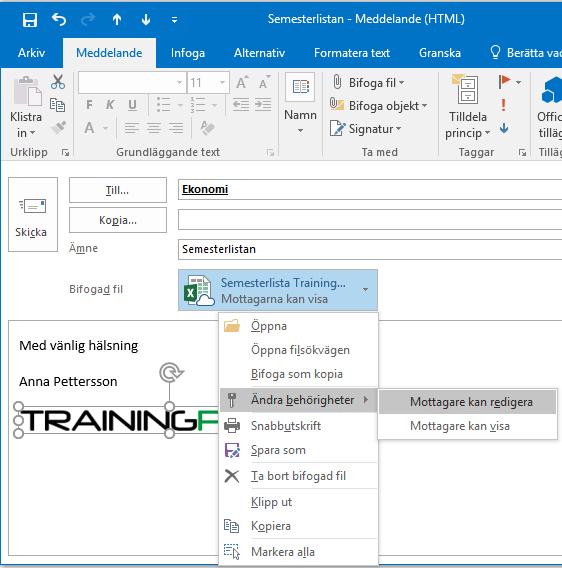Click in the Kopia address field
The height and width of the screenshot is (568, 562).
370,220
